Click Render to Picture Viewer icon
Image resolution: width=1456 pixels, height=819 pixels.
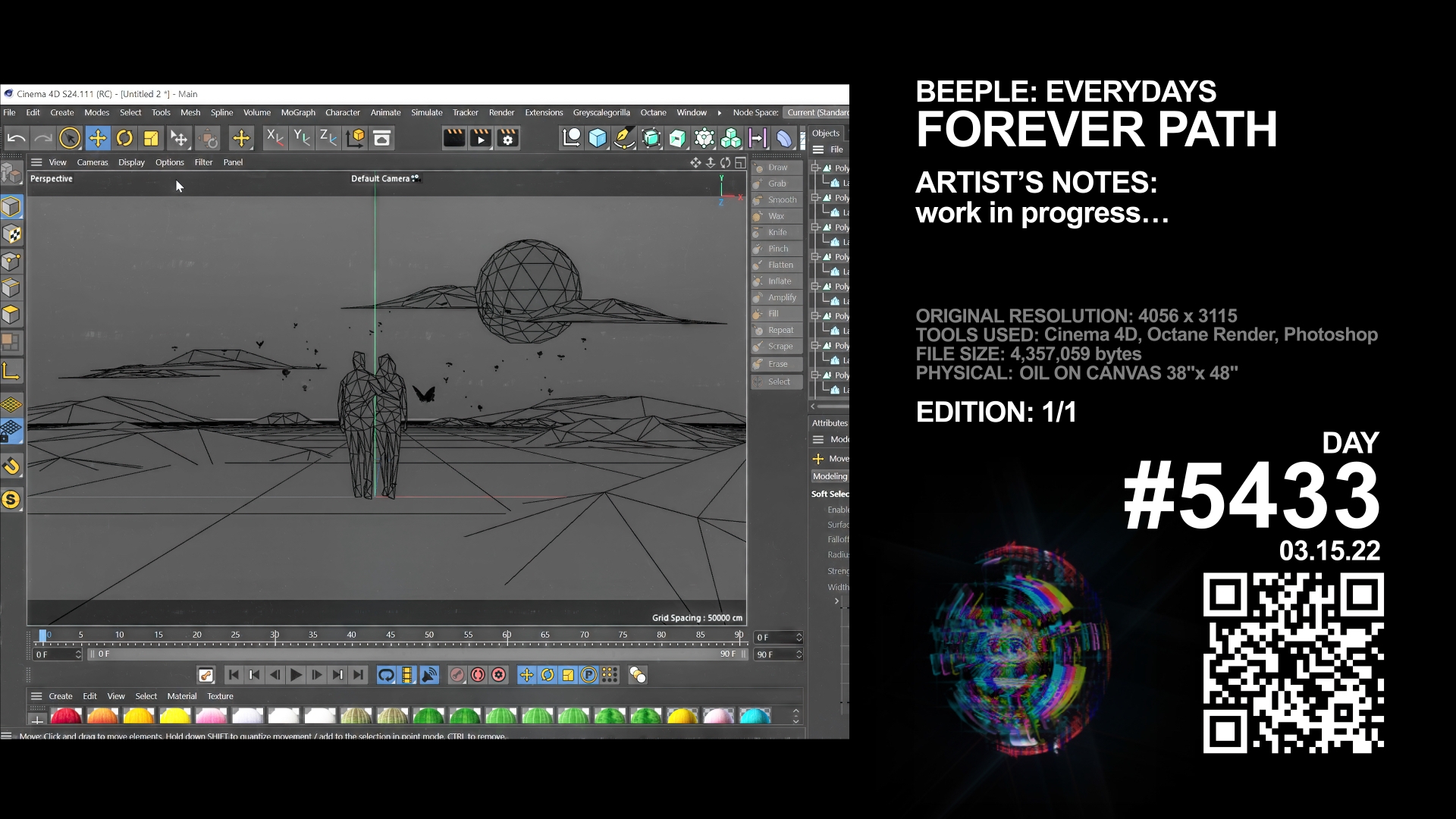pyautogui.click(x=481, y=138)
